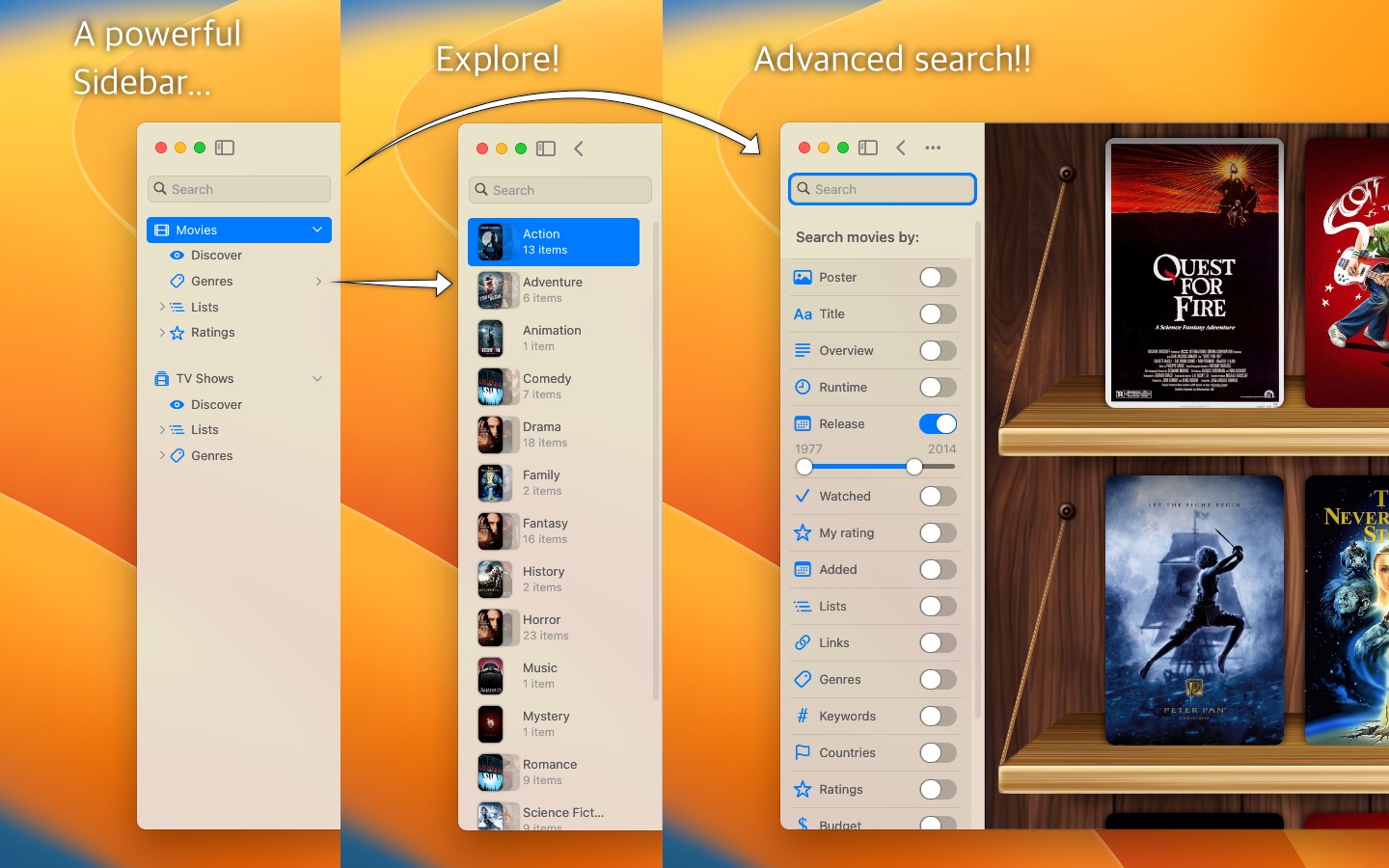Click Search field in left sidebar window
Image resolution: width=1389 pixels, height=868 pixels.
click(x=239, y=189)
